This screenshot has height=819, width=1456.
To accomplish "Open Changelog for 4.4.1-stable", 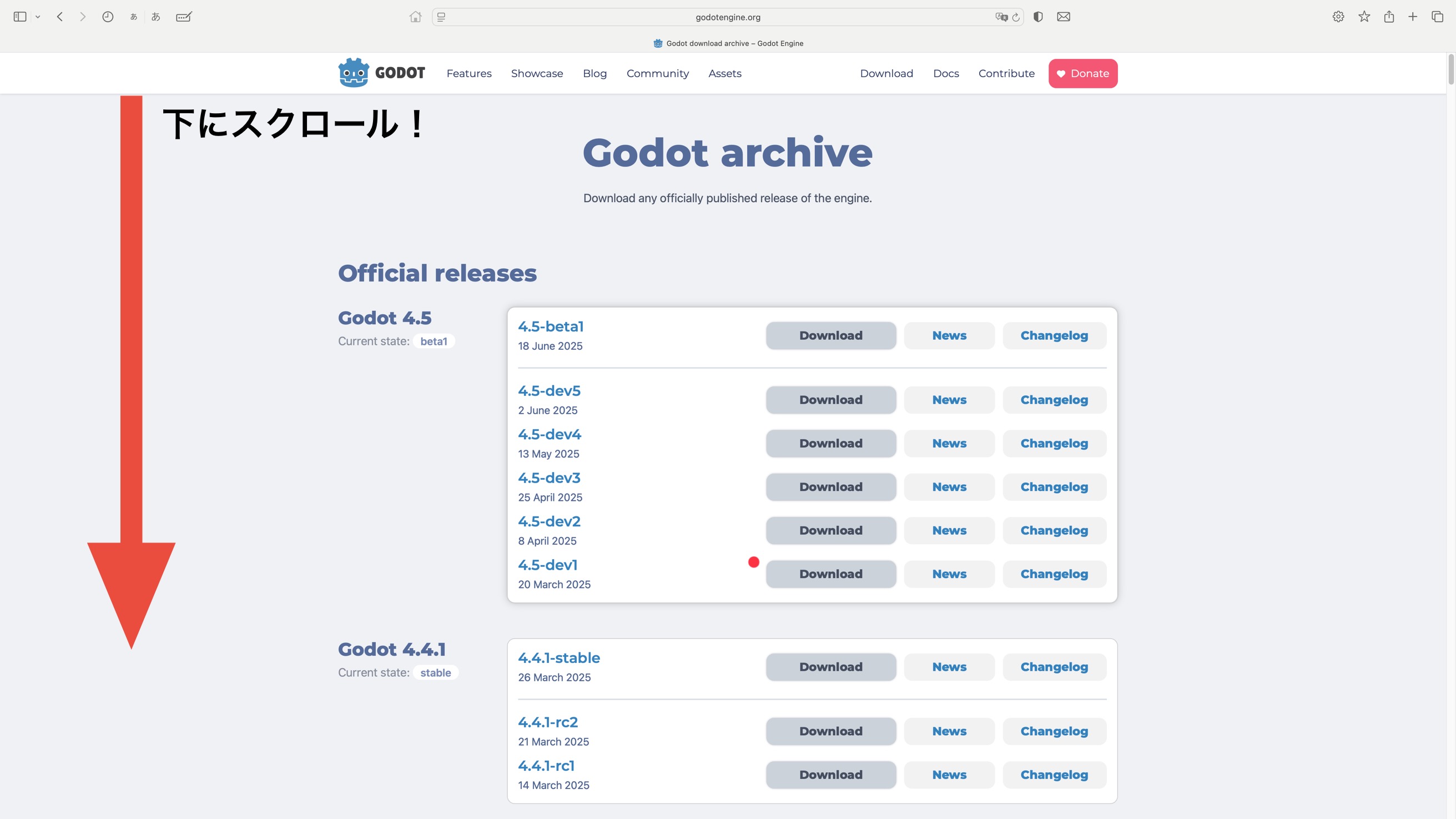I will tap(1054, 667).
